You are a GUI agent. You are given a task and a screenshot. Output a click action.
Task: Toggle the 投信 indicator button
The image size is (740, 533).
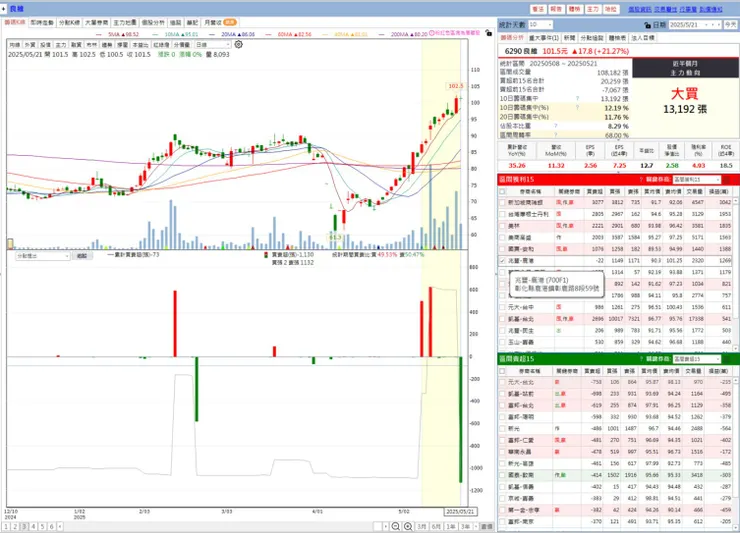45,44
